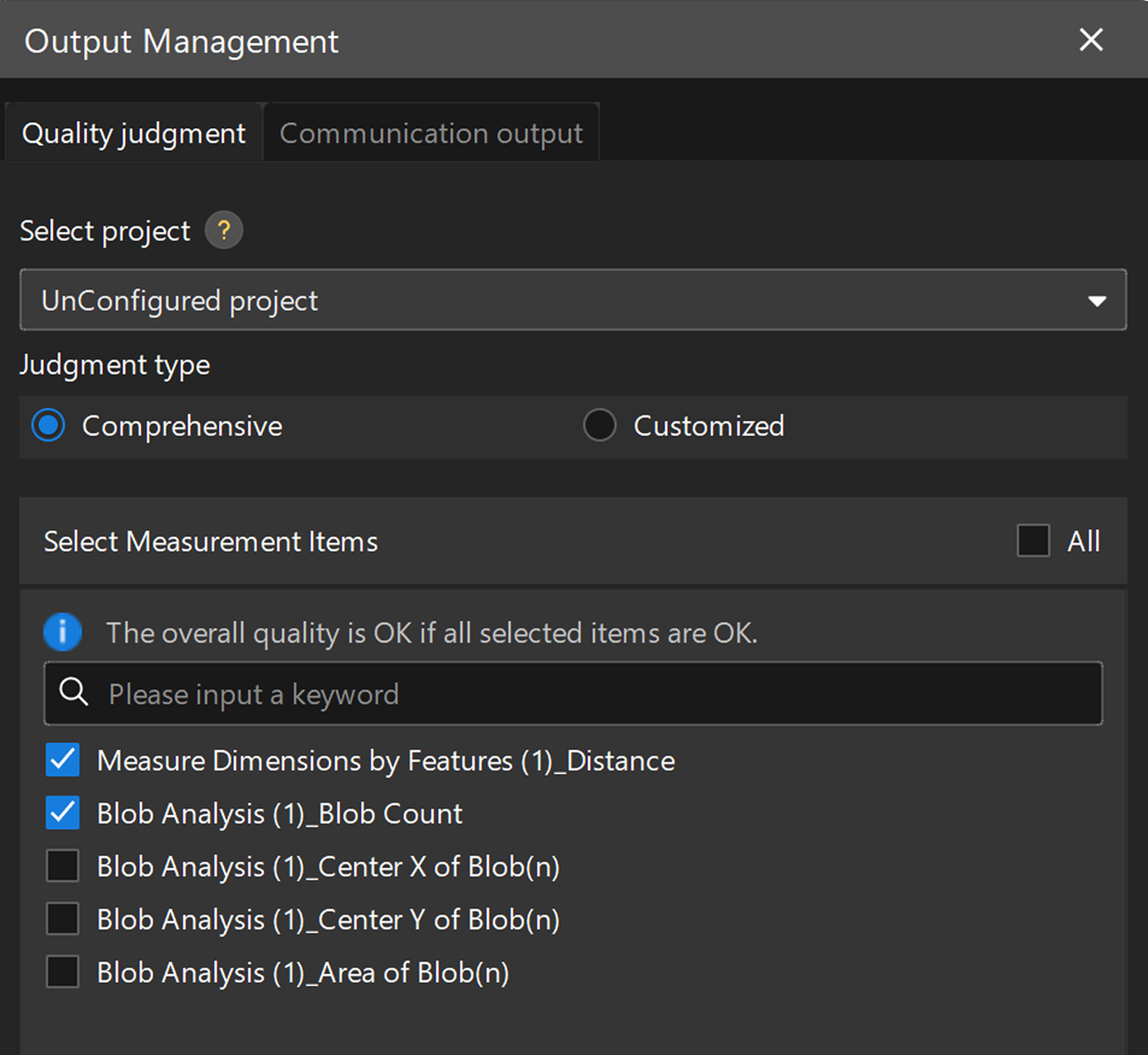1148x1055 pixels.
Task: Check the Center Y of Blob(n) item
Action: pos(63,919)
